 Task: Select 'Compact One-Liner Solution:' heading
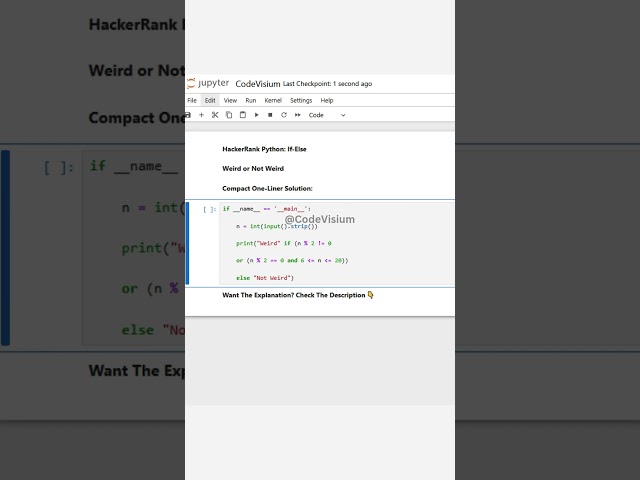(267, 188)
